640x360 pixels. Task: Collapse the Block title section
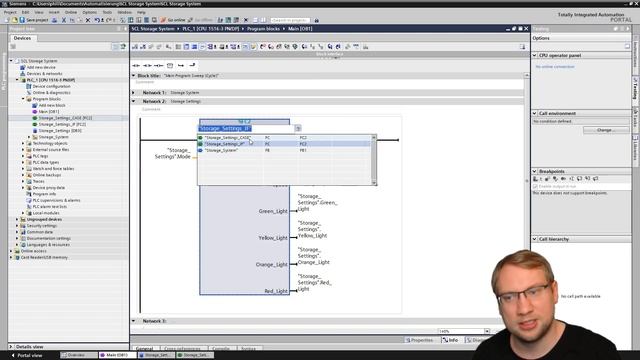tap(133, 76)
